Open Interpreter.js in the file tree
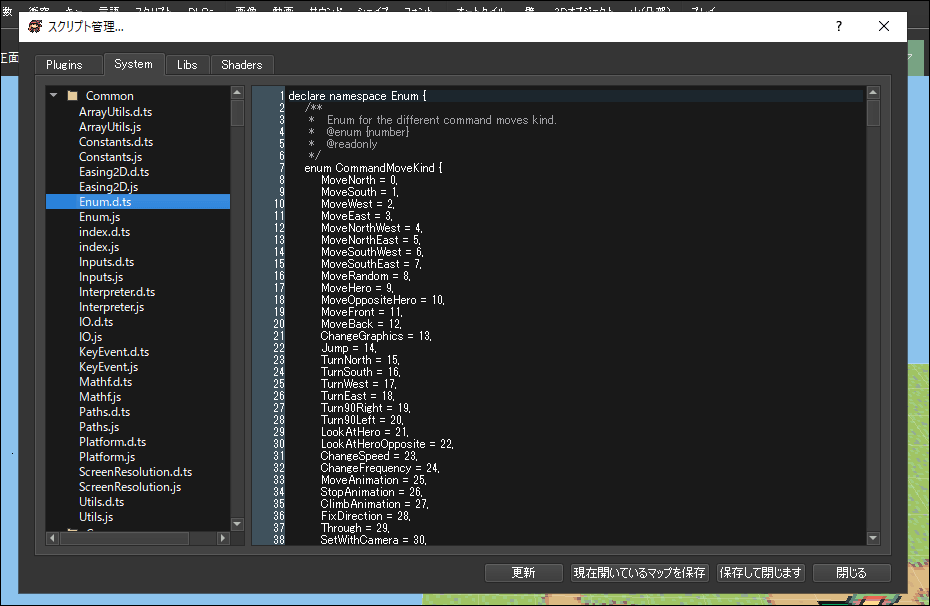Image resolution: width=930 pixels, height=606 pixels. pos(111,307)
